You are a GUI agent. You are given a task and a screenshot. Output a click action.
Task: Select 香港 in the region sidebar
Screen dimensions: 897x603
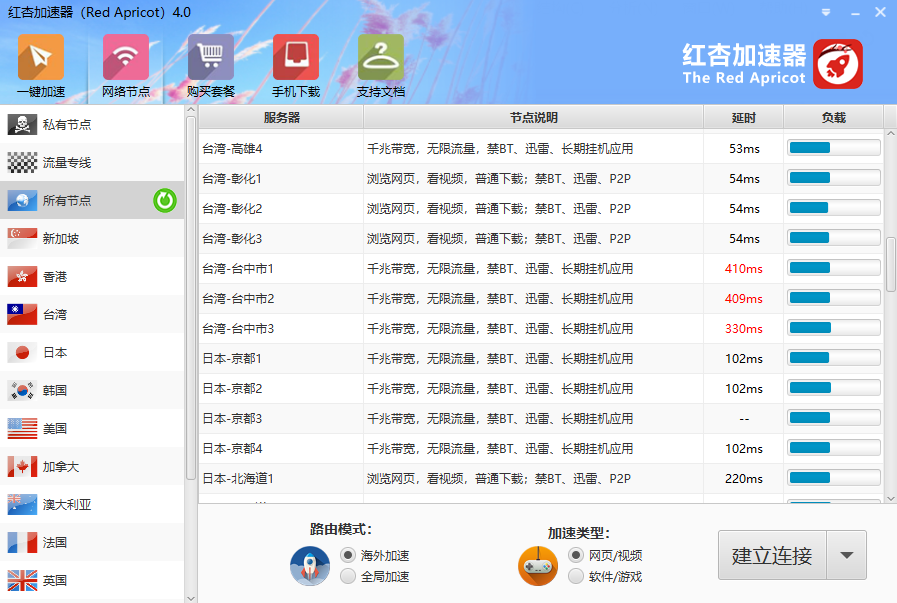tap(55, 277)
